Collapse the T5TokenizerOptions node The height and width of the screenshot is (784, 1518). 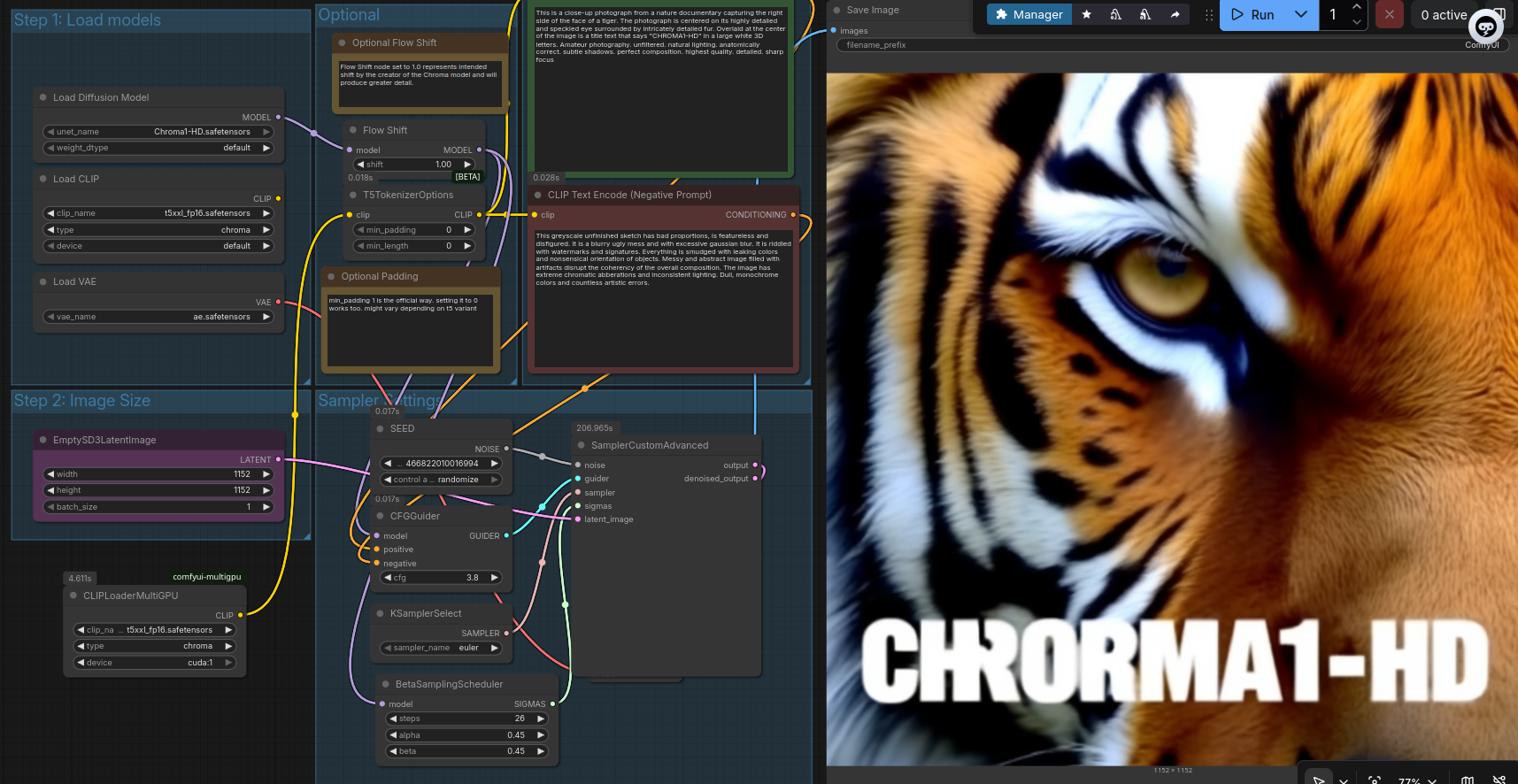[352, 195]
